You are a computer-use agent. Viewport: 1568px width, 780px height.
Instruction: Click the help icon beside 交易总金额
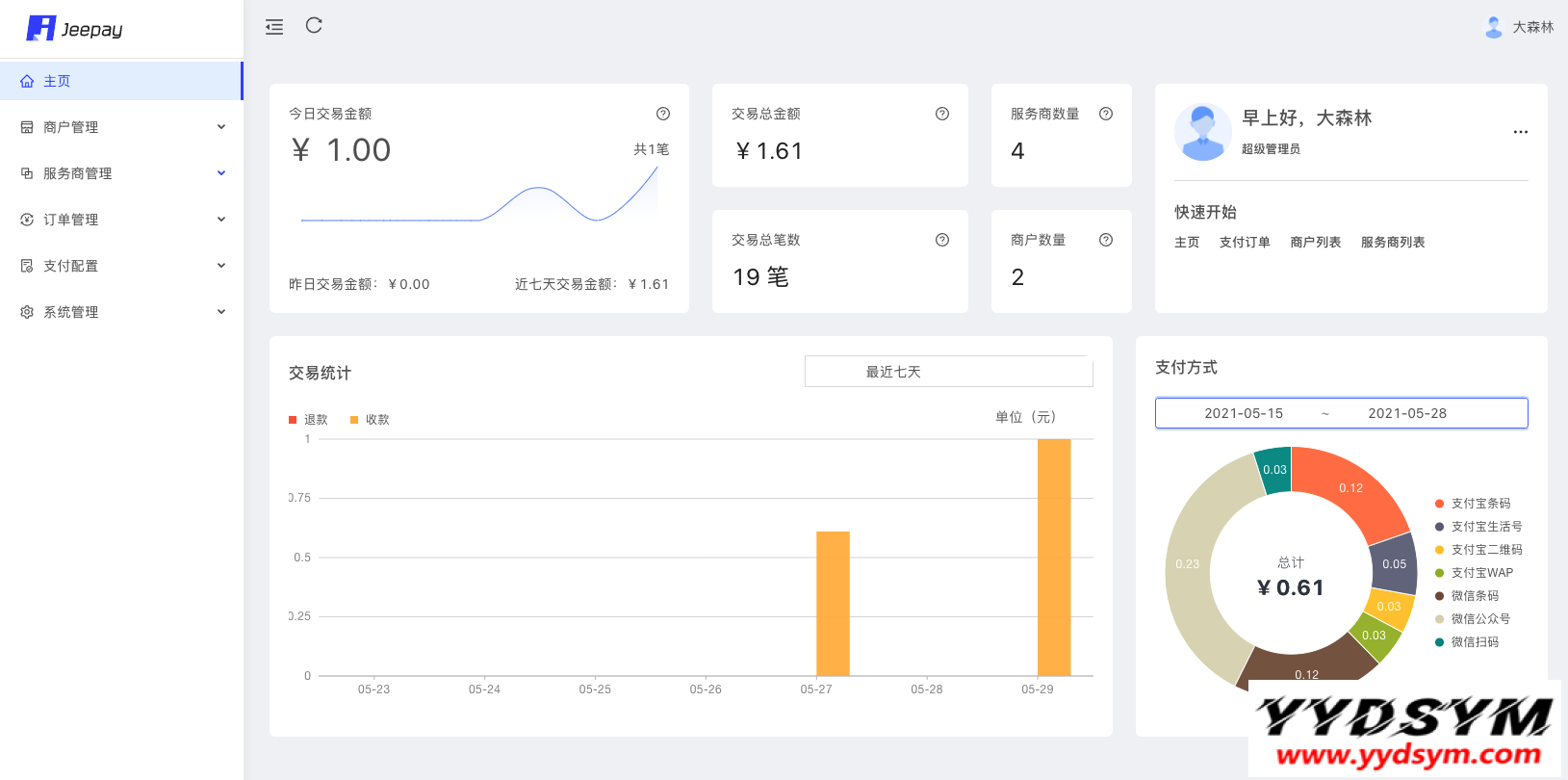tap(942, 114)
